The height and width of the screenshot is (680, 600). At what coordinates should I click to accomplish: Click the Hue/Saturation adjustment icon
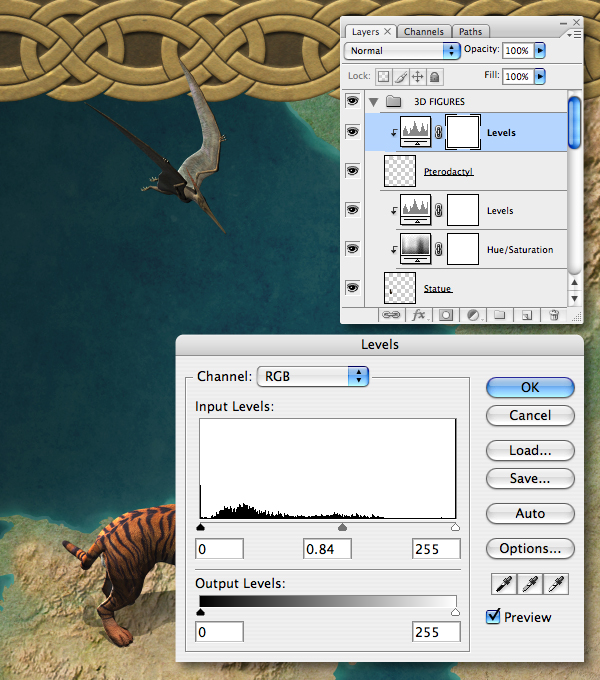point(415,248)
